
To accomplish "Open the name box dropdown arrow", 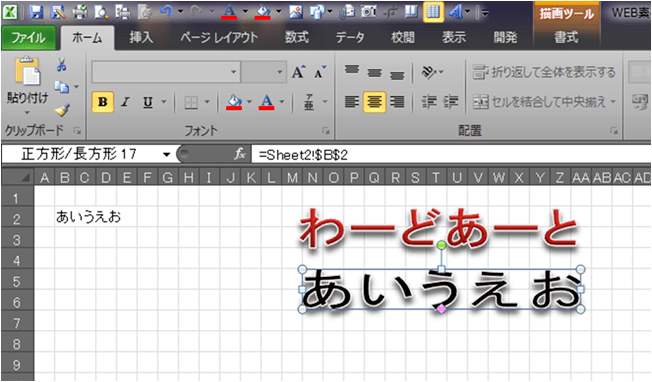I will click(x=166, y=155).
